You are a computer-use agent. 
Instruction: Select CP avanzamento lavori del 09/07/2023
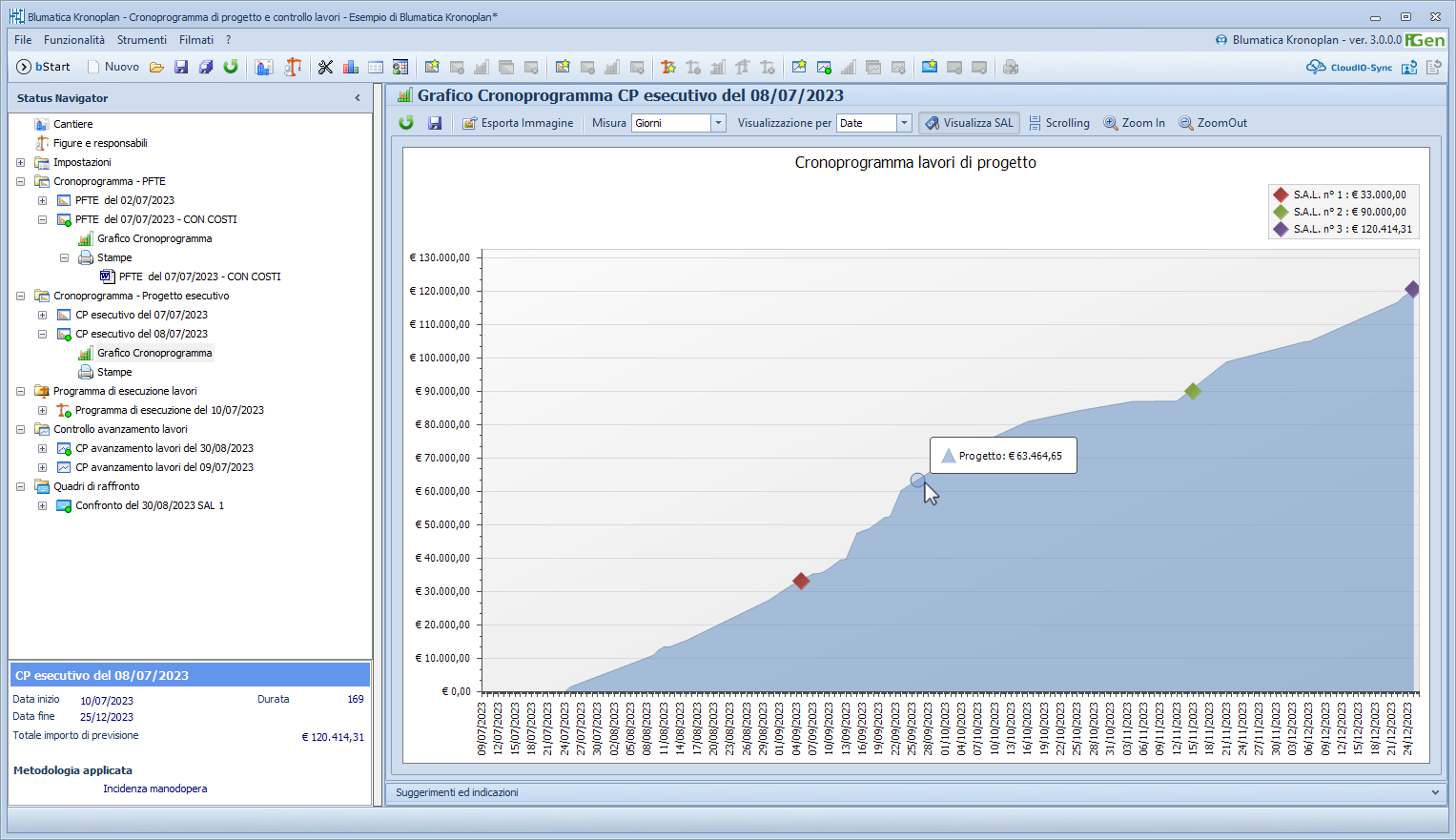pos(164,467)
